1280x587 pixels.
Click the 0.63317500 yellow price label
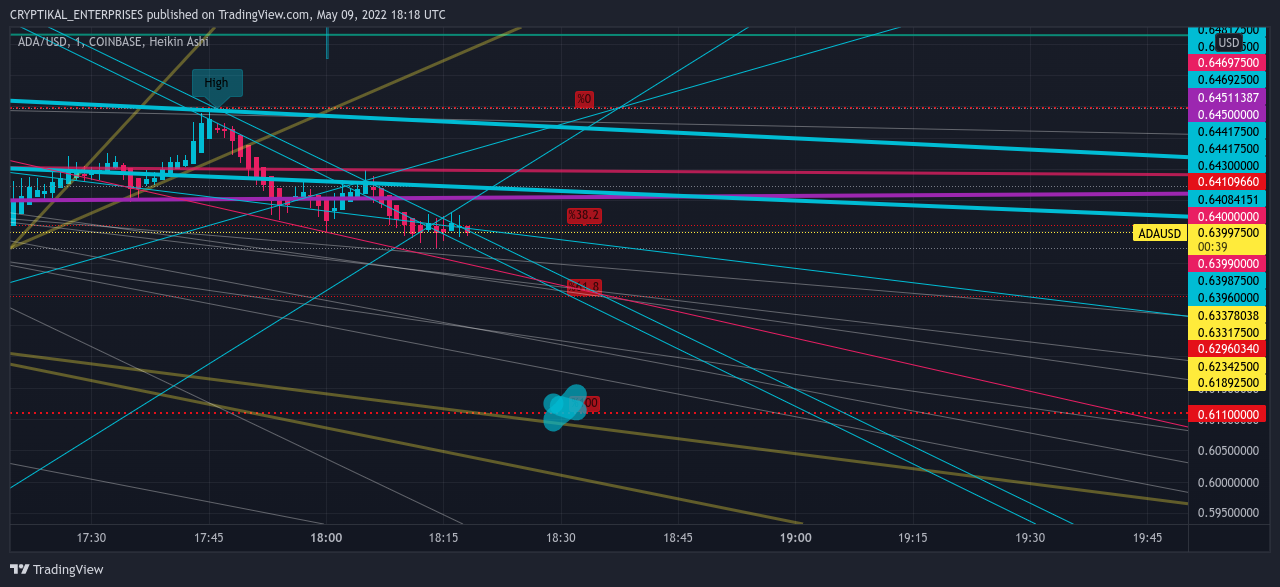(x=1227, y=332)
